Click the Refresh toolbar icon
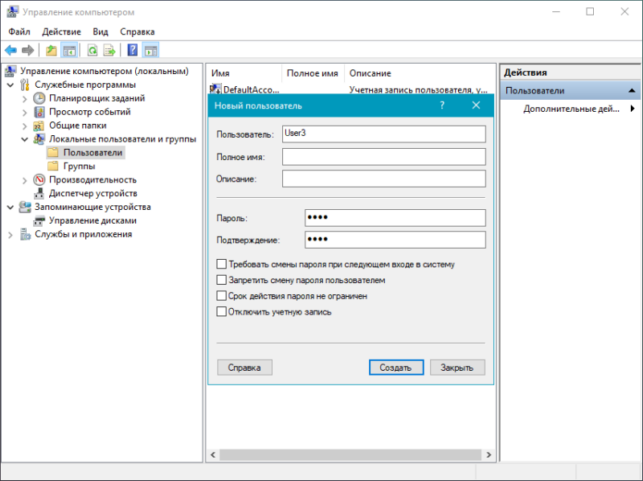 (93, 50)
